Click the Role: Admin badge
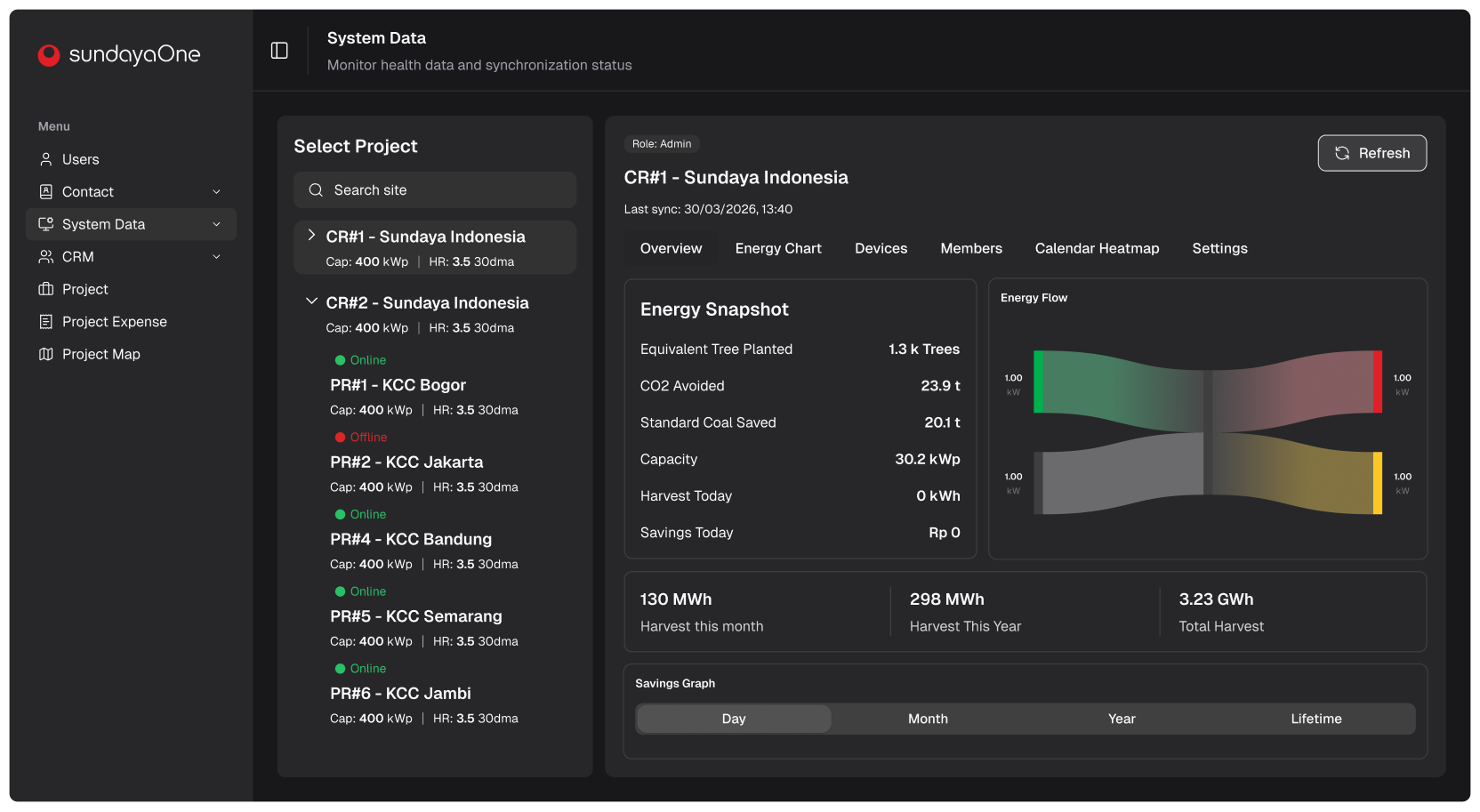This screenshot has height=812, width=1480. (x=662, y=144)
